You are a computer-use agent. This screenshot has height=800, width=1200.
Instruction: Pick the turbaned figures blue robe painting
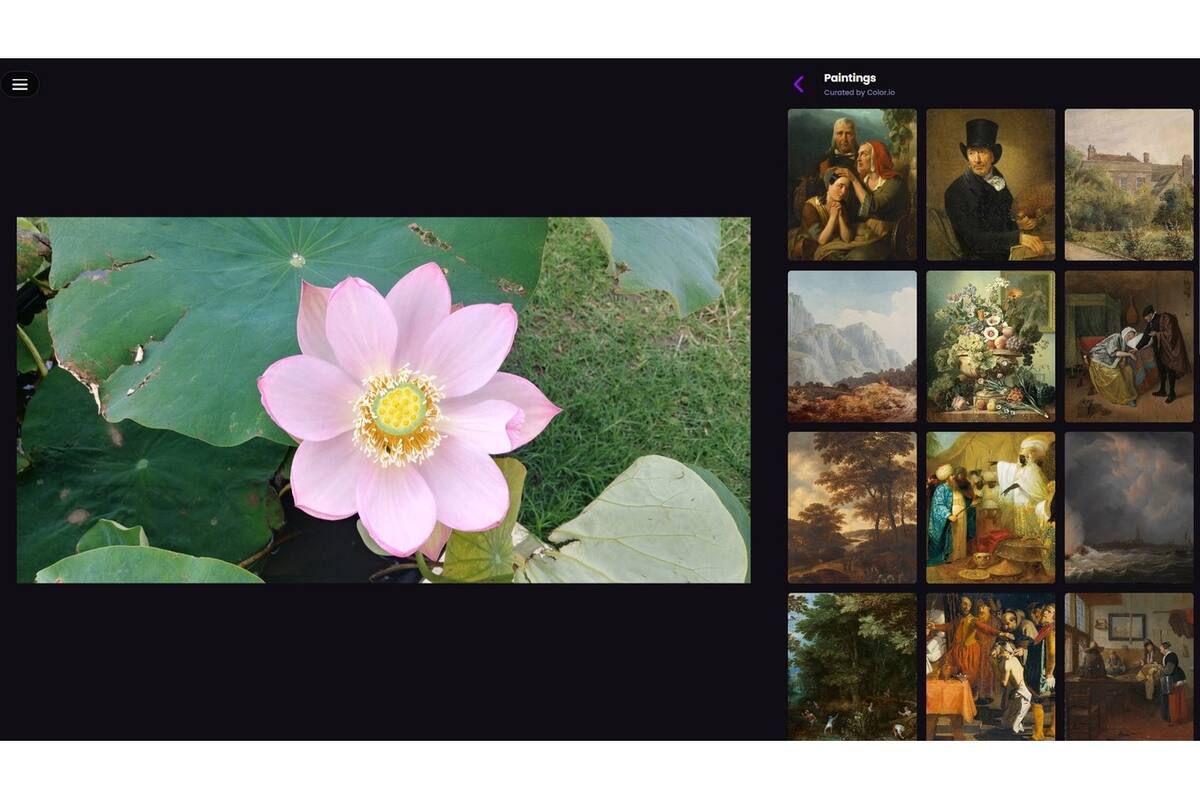pyautogui.click(x=990, y=508)
